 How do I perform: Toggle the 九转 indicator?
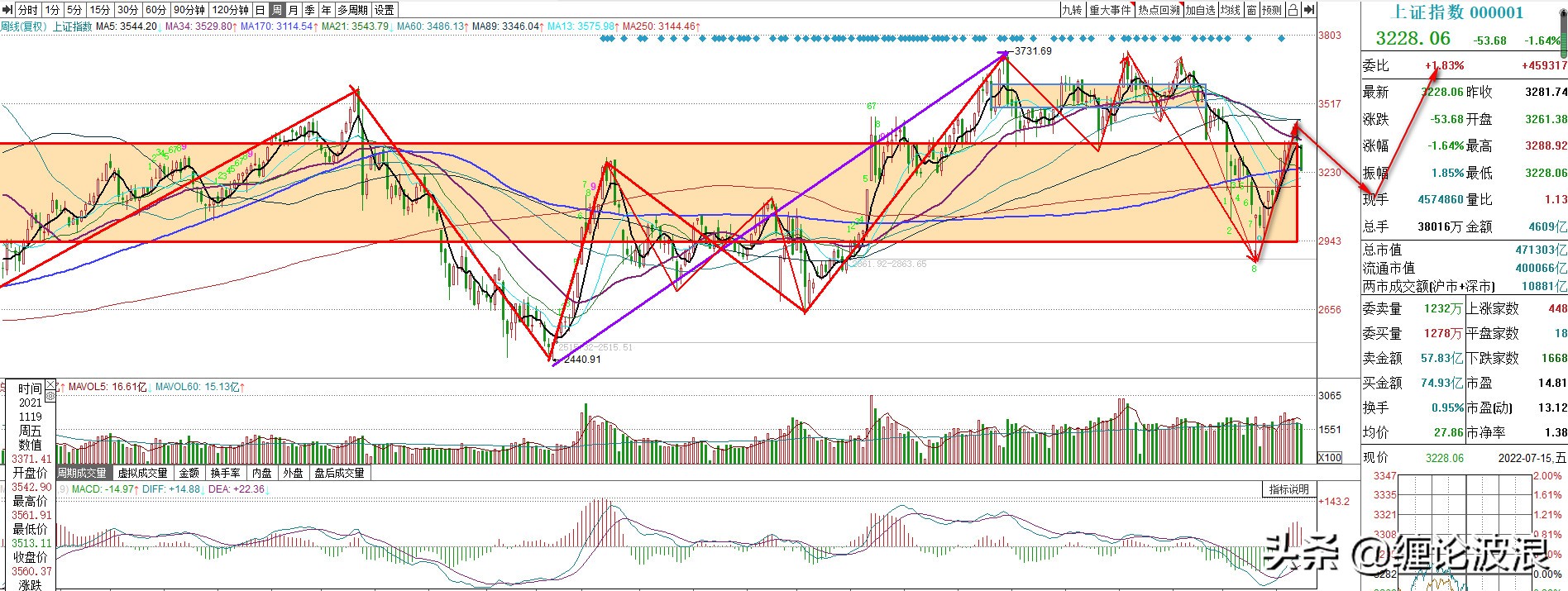1072,10
